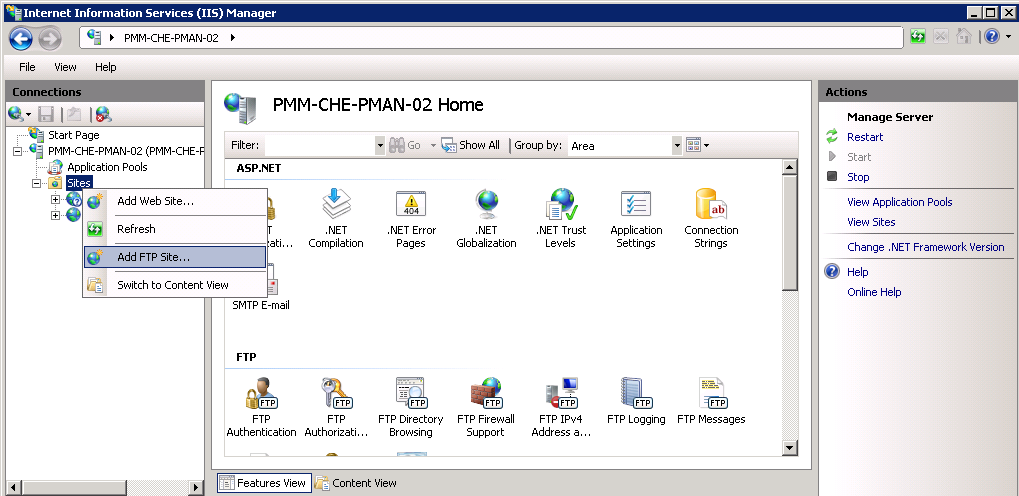
Task: Choose Add FTP Site from context menu
Action: [x=175, y=257]
